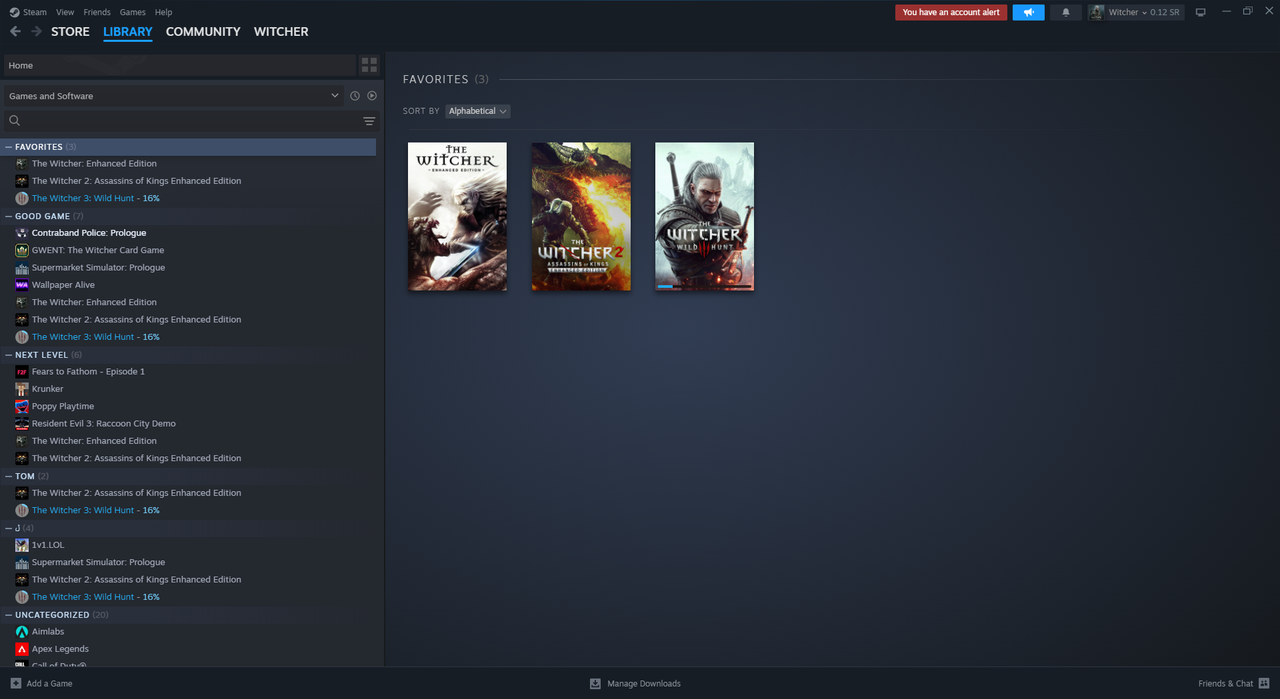Click Add a Game link
This screenshot has height=699, width=1280.
(49, 683)
